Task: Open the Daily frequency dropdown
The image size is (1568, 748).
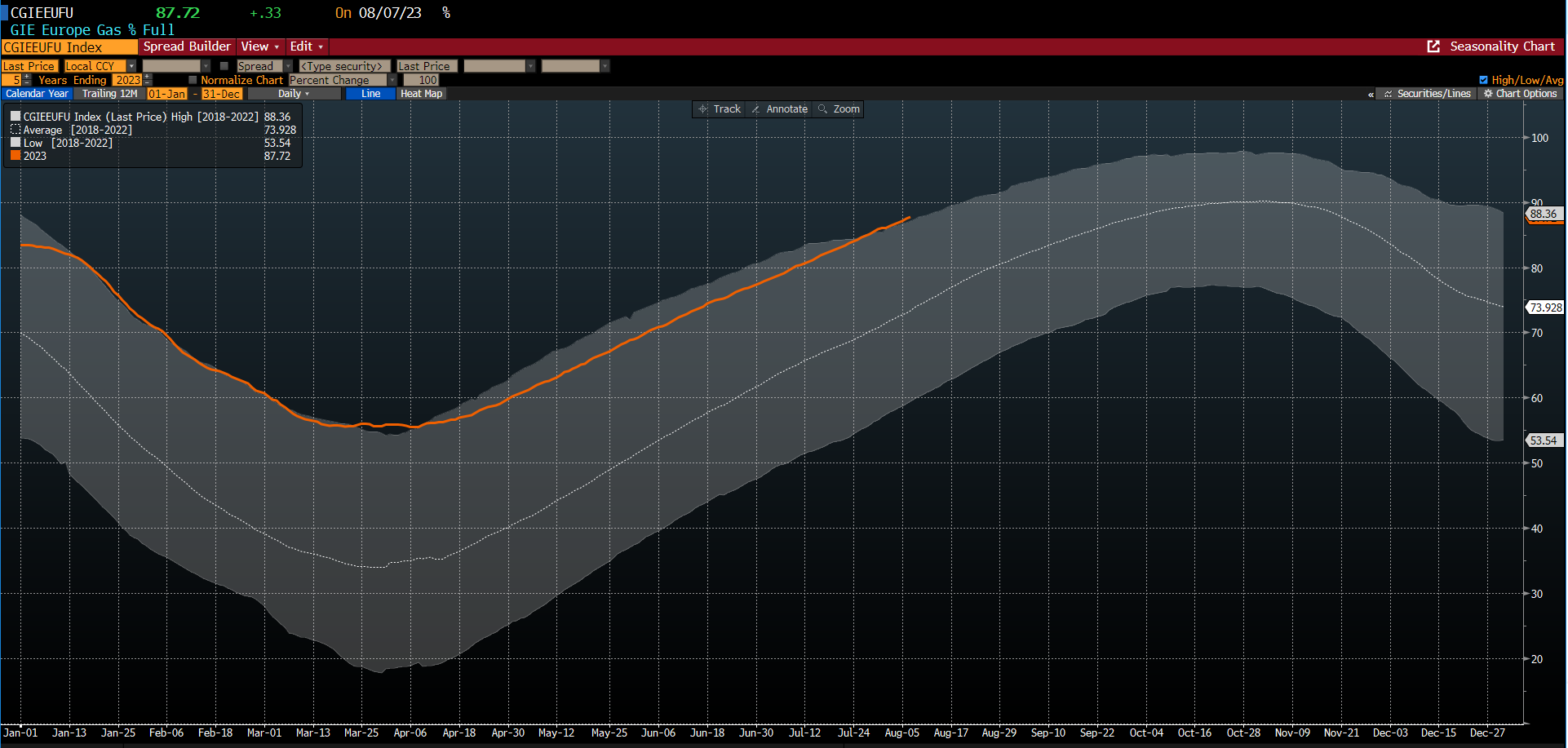Action: click(294, 94)
